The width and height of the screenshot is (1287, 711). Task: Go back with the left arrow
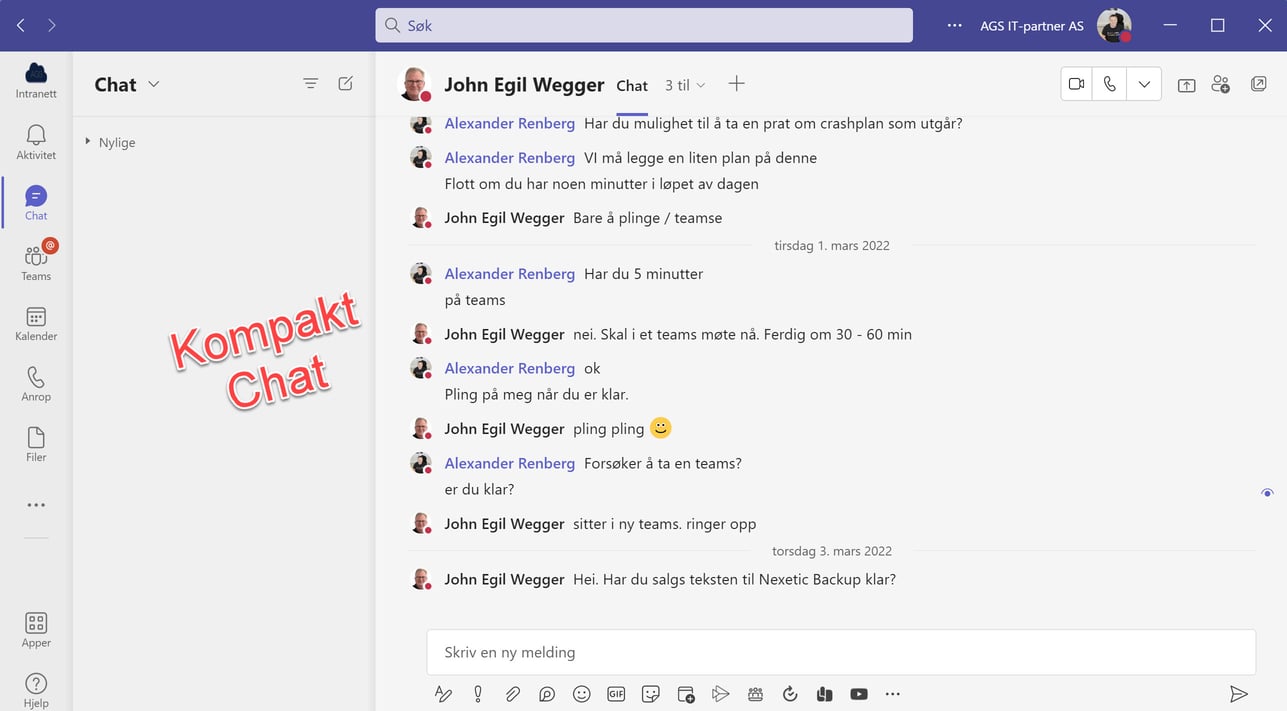[x=21, y=25]
